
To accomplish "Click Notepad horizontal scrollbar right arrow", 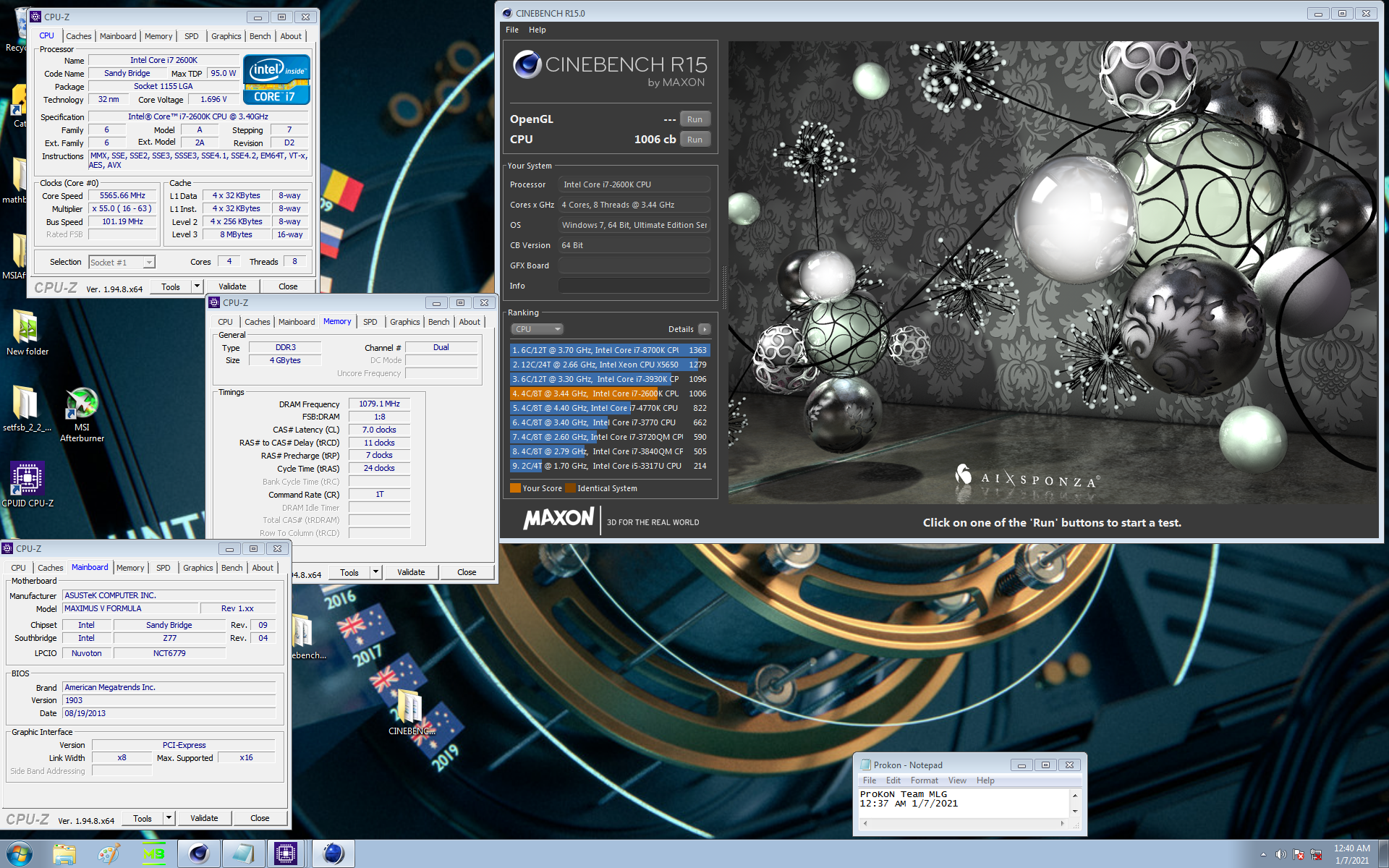I will point(1062,823).
